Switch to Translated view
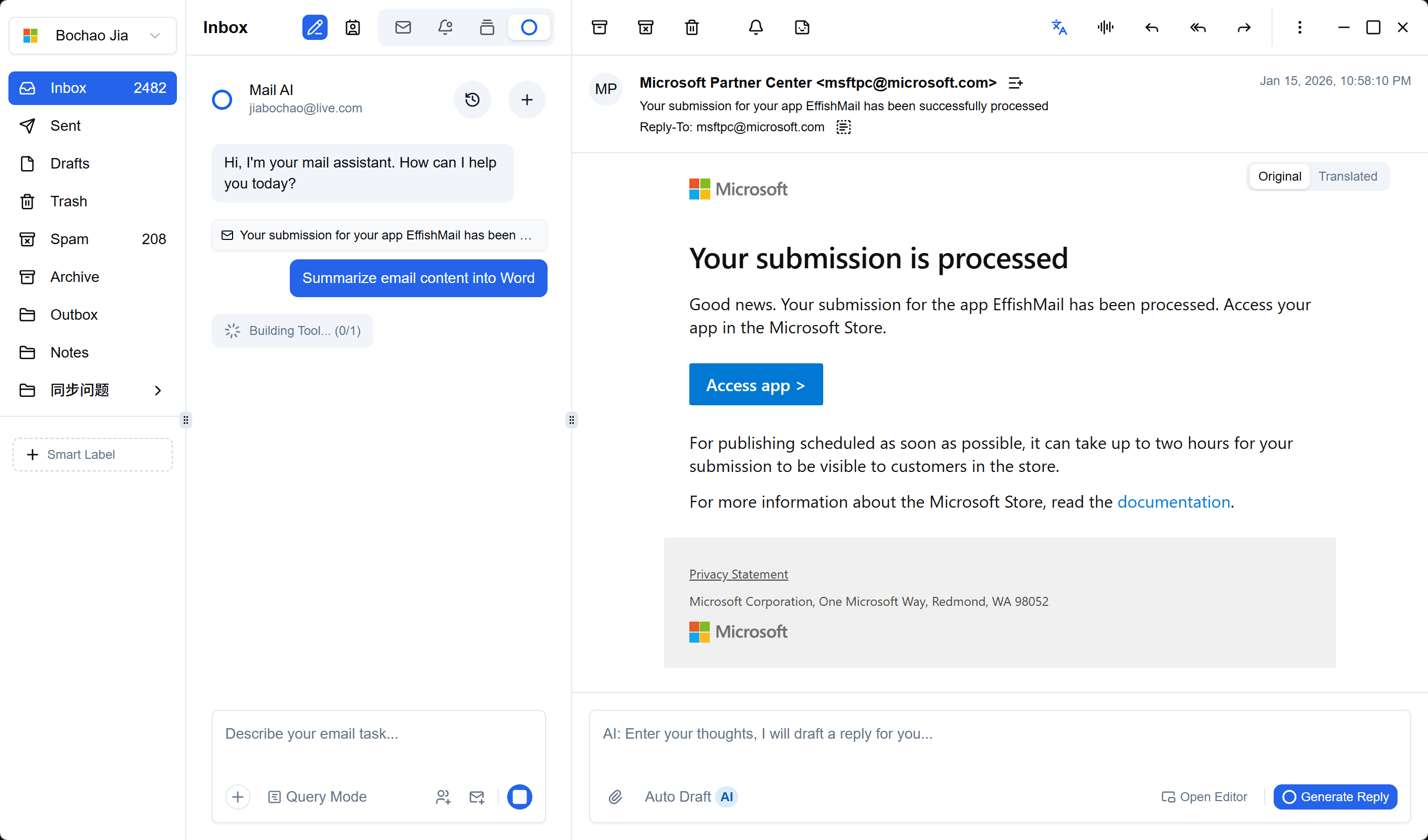 pyautogui.click(x=1348, y=176)
